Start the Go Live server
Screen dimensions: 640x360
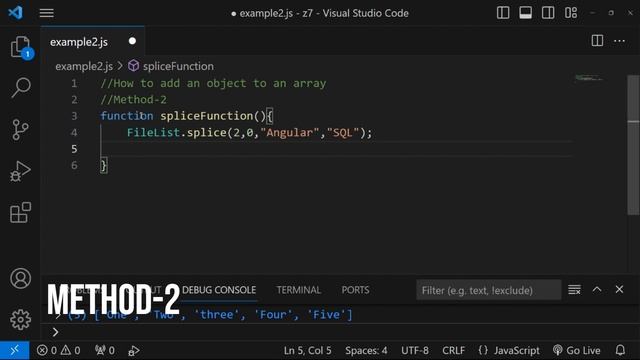click(x=576, y=351)
